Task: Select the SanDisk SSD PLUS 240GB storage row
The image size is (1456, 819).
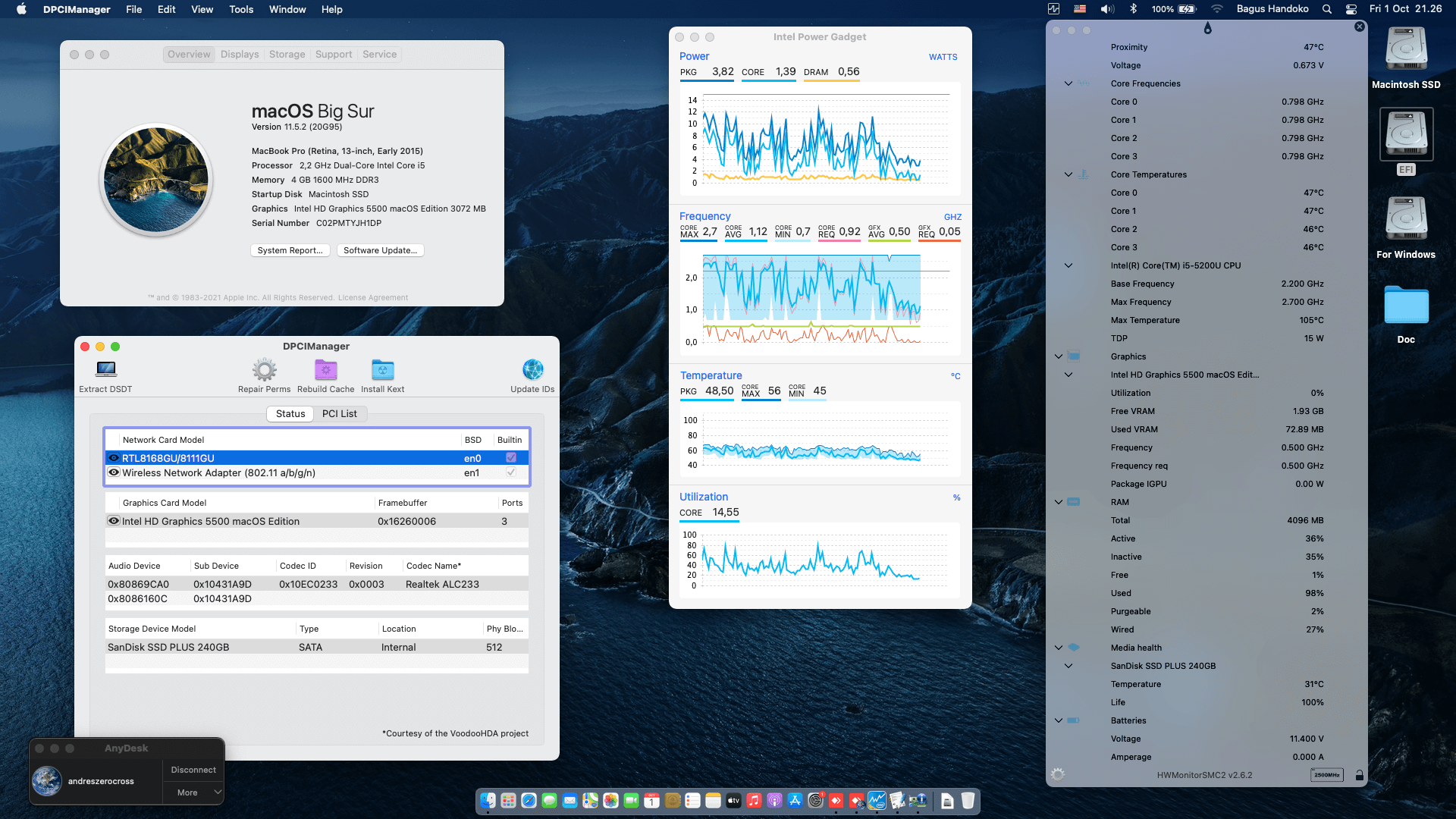Action: point(317,647)
